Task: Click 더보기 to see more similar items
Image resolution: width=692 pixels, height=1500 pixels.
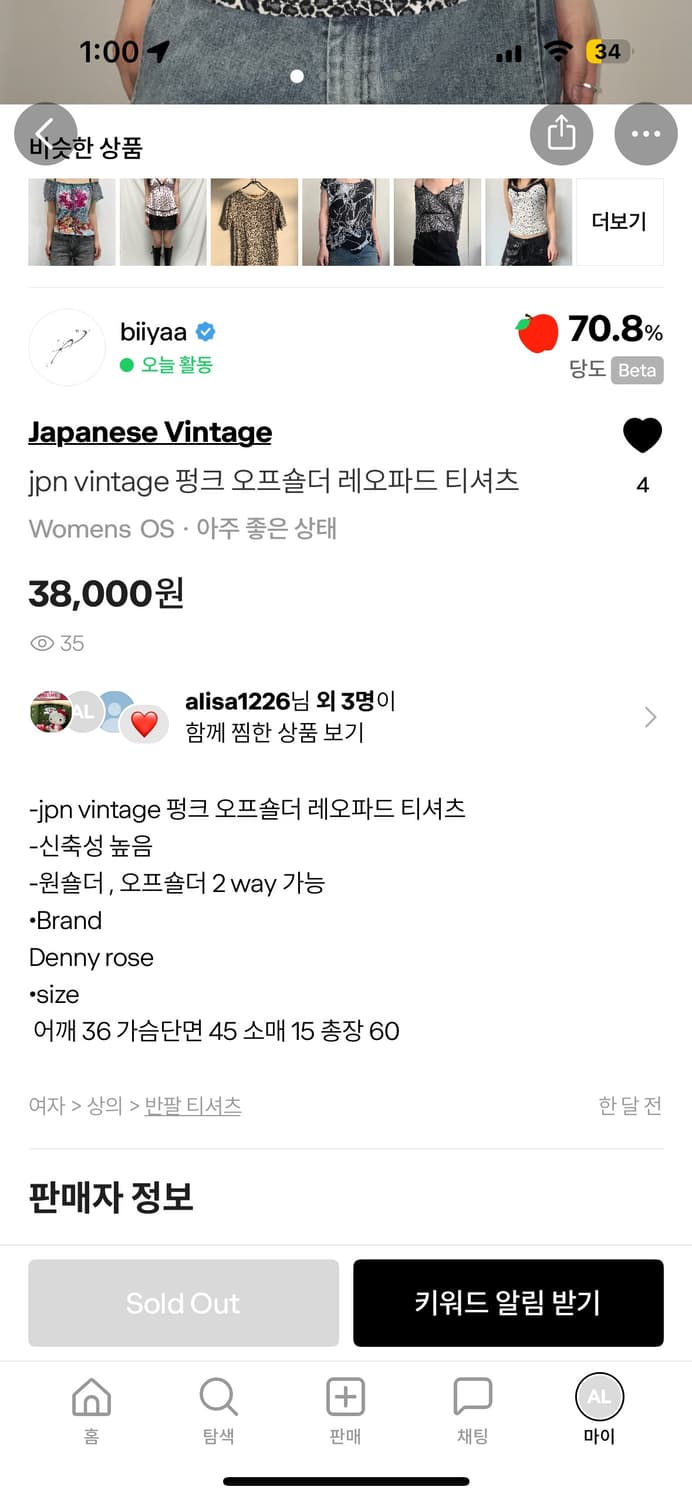Action: (x=619, y=222)
